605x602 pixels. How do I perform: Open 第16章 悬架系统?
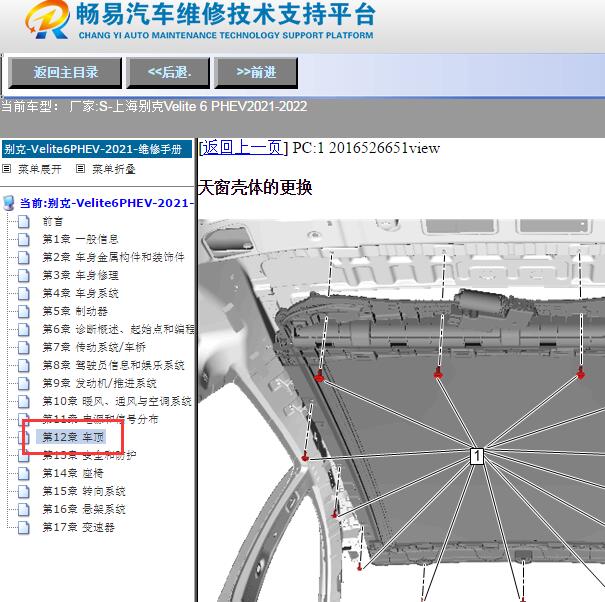tap(84, 509)
